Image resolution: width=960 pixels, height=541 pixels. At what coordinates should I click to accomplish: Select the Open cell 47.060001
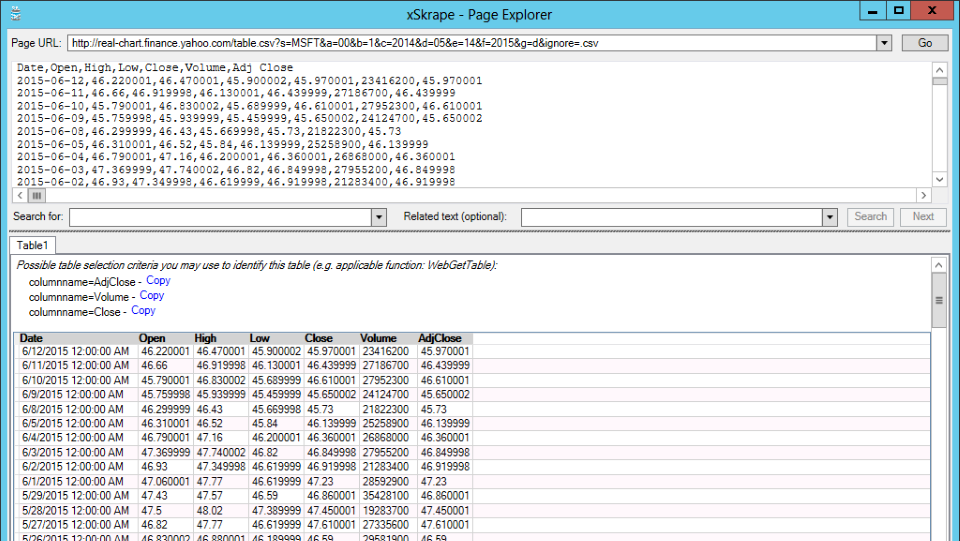pos(166,481)
